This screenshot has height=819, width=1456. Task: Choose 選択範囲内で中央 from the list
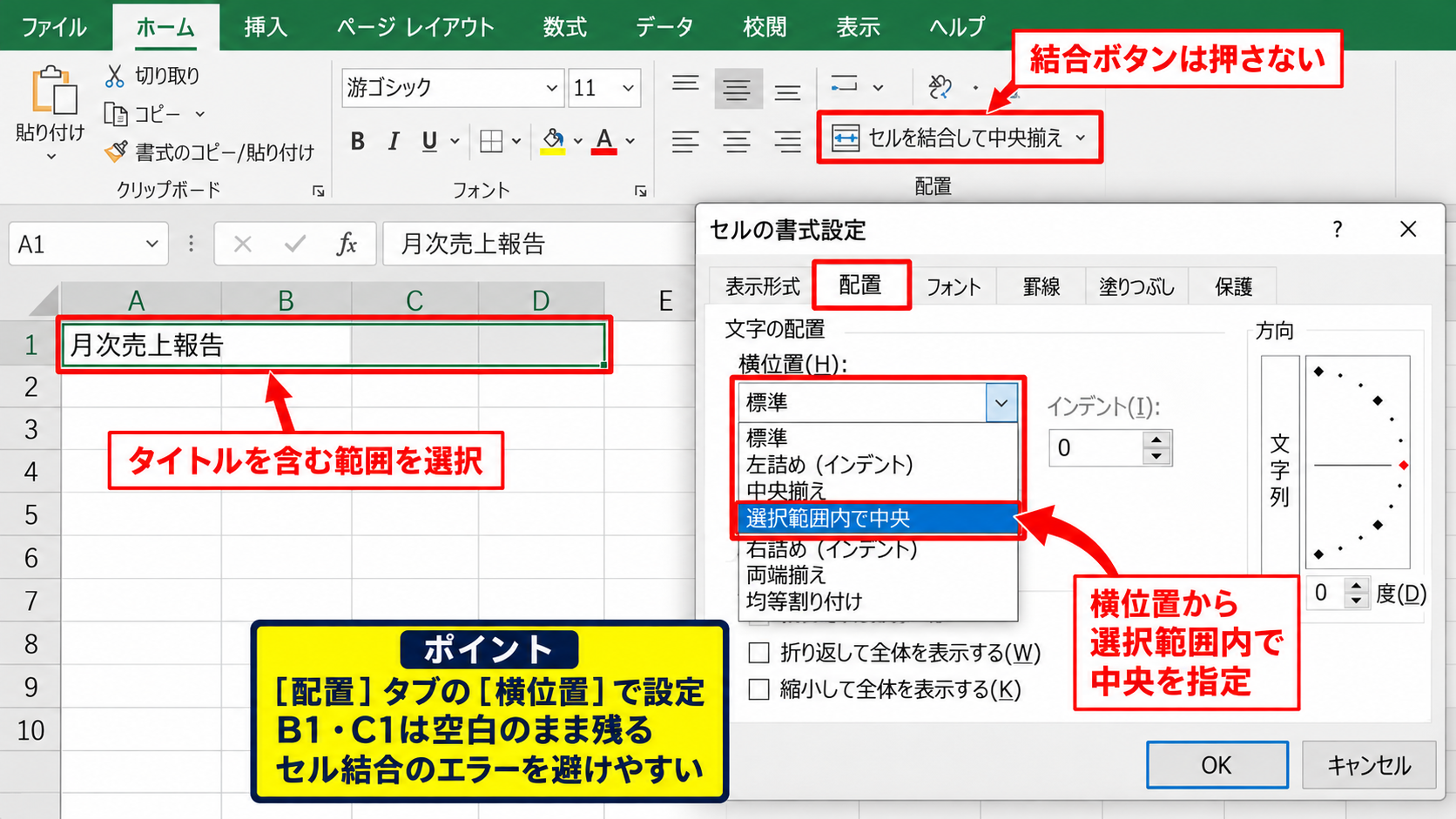pos(878,519)
